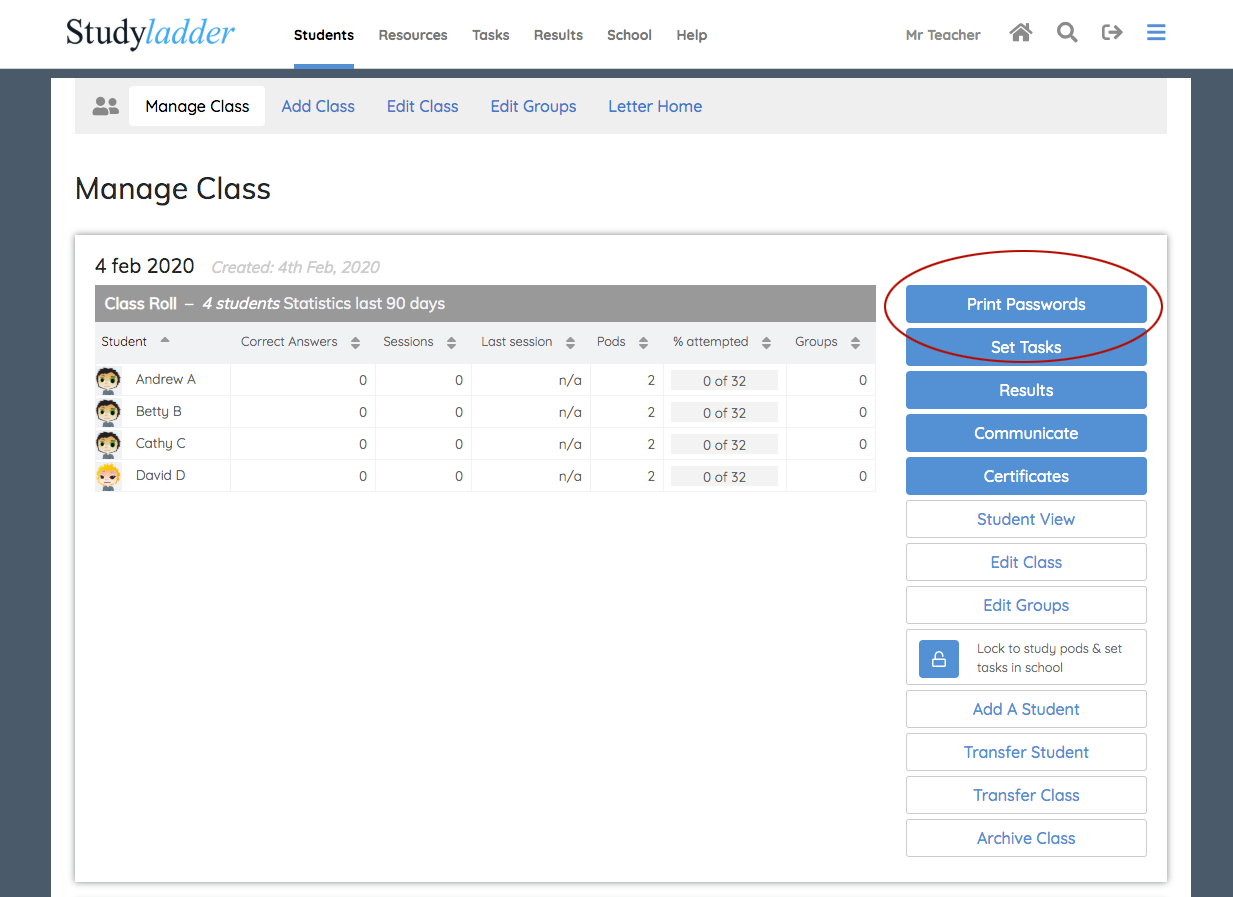Switch to the Letter Home tab
The image size is (1233, 897).
pyautogui.click(x=655, y=106)
